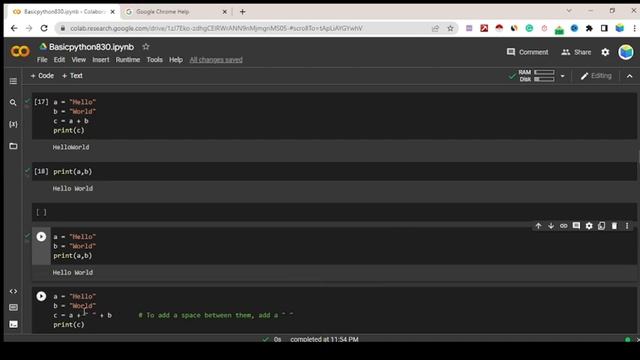Image resolution: width=640 pixels, height=360 pixels.
Task: Open the Insert menu
Action: tap(101, 60)
